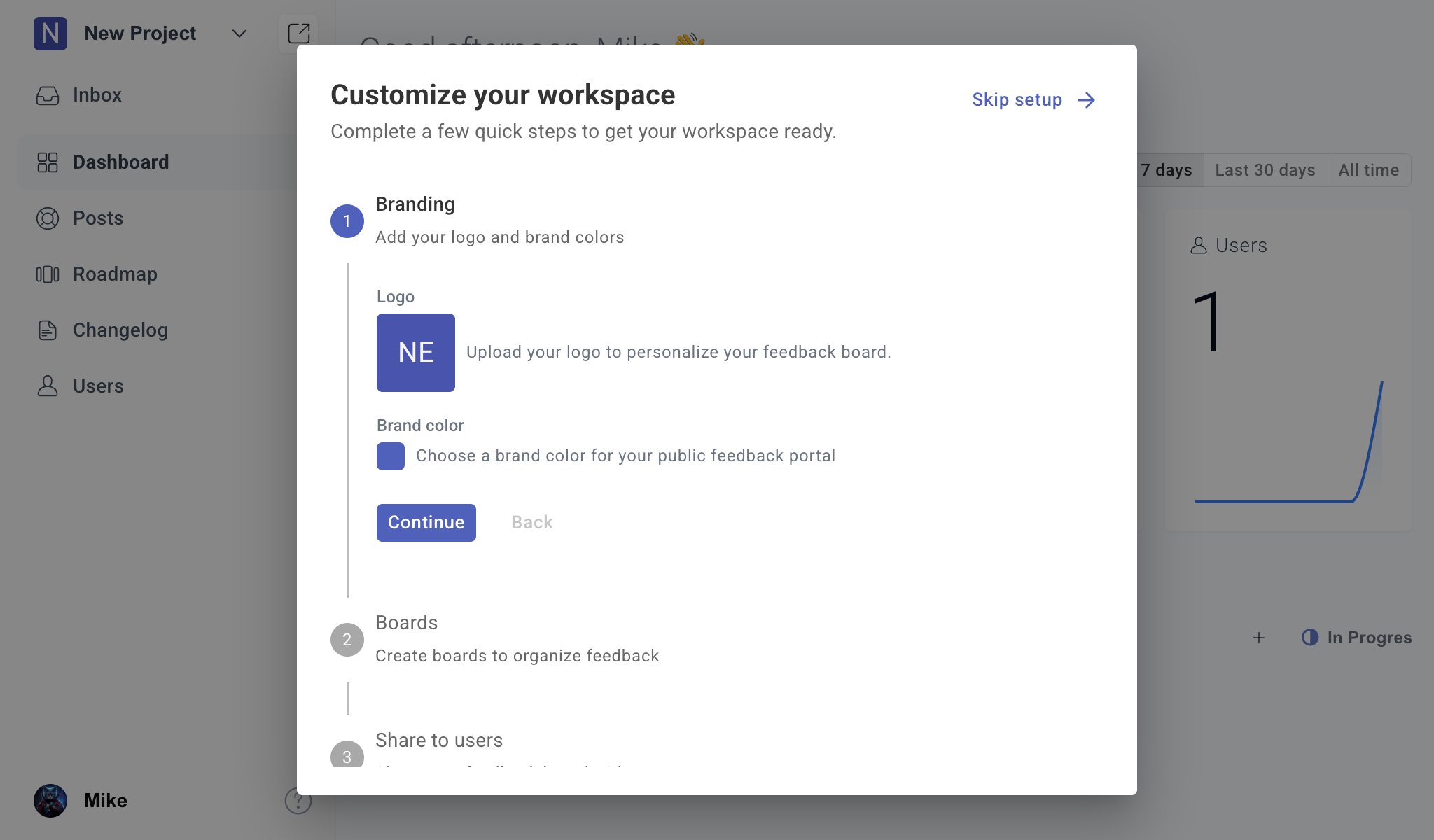Click the Back button
Screen dimensions: 1434x840
[532, 523]
